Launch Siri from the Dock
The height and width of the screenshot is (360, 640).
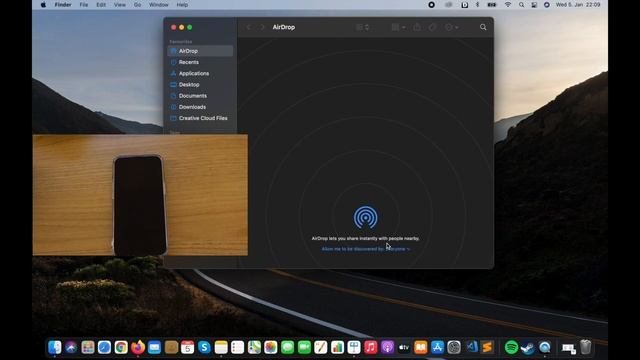tap(71, 347)
